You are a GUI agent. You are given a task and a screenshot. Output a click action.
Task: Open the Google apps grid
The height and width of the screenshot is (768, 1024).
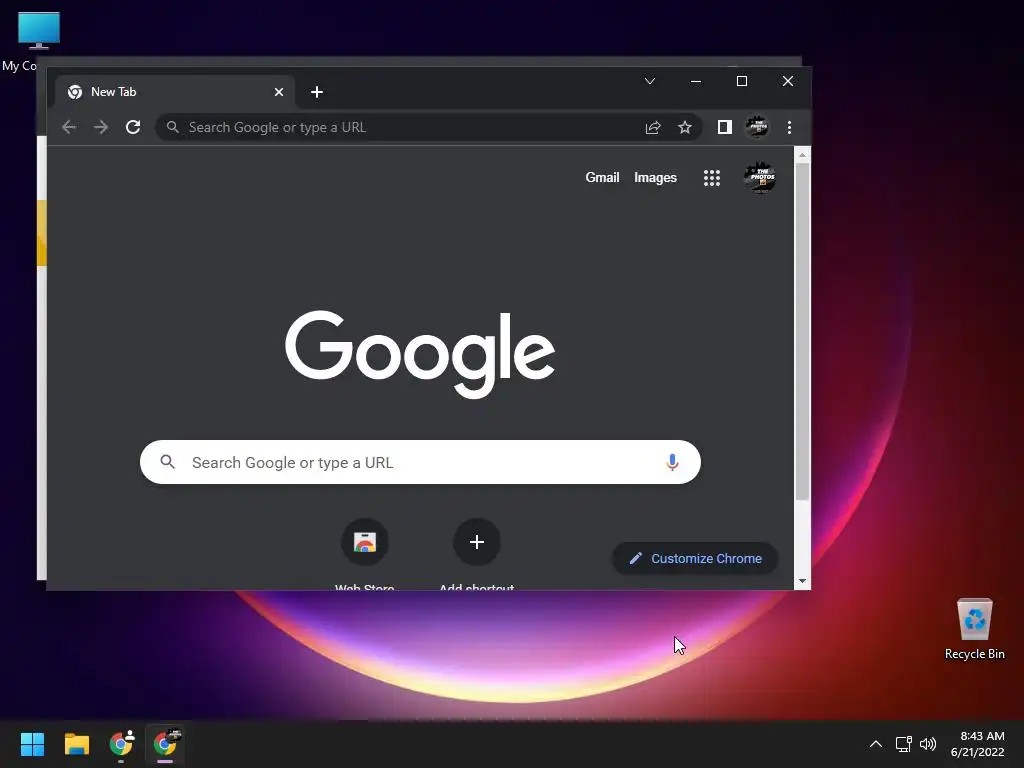tap(712, 178)
